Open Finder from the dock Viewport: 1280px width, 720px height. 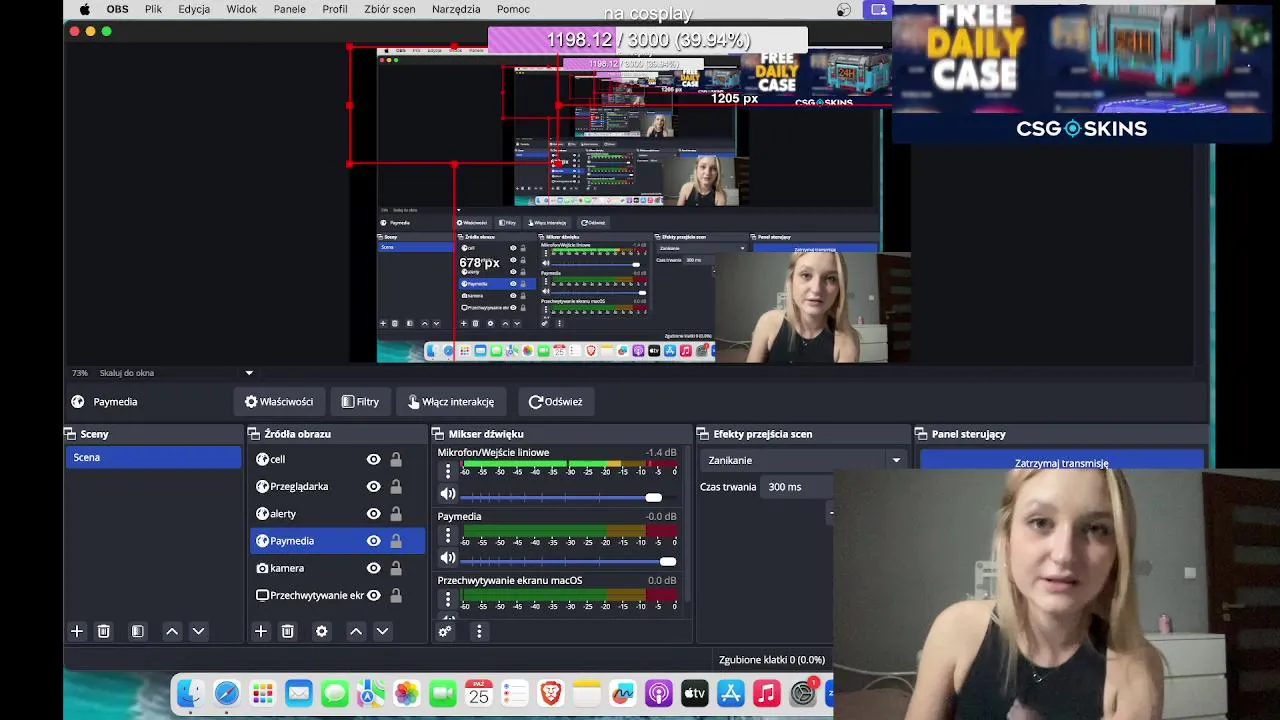pyautogui.click(x=190, y=693)
